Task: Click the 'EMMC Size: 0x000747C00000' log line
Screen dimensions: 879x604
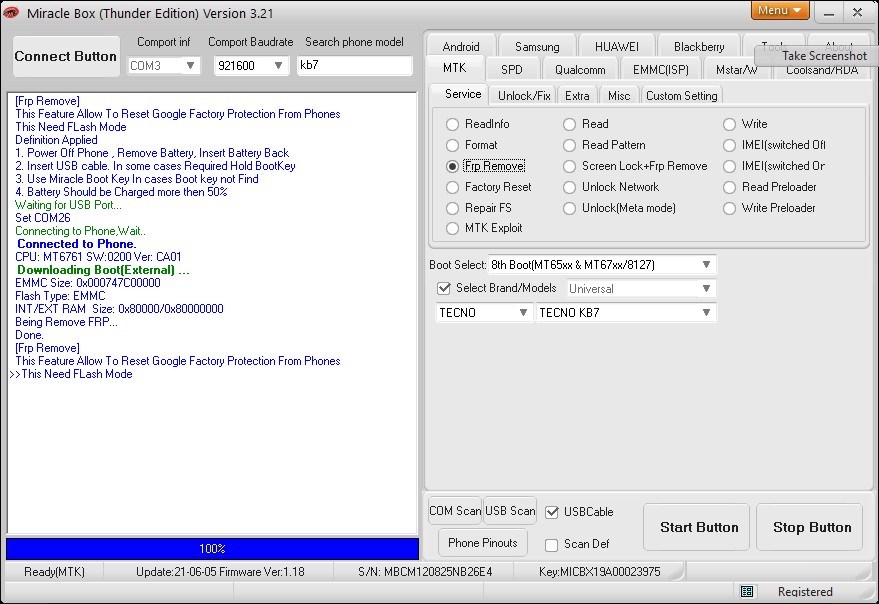Action: coord(88,283)
